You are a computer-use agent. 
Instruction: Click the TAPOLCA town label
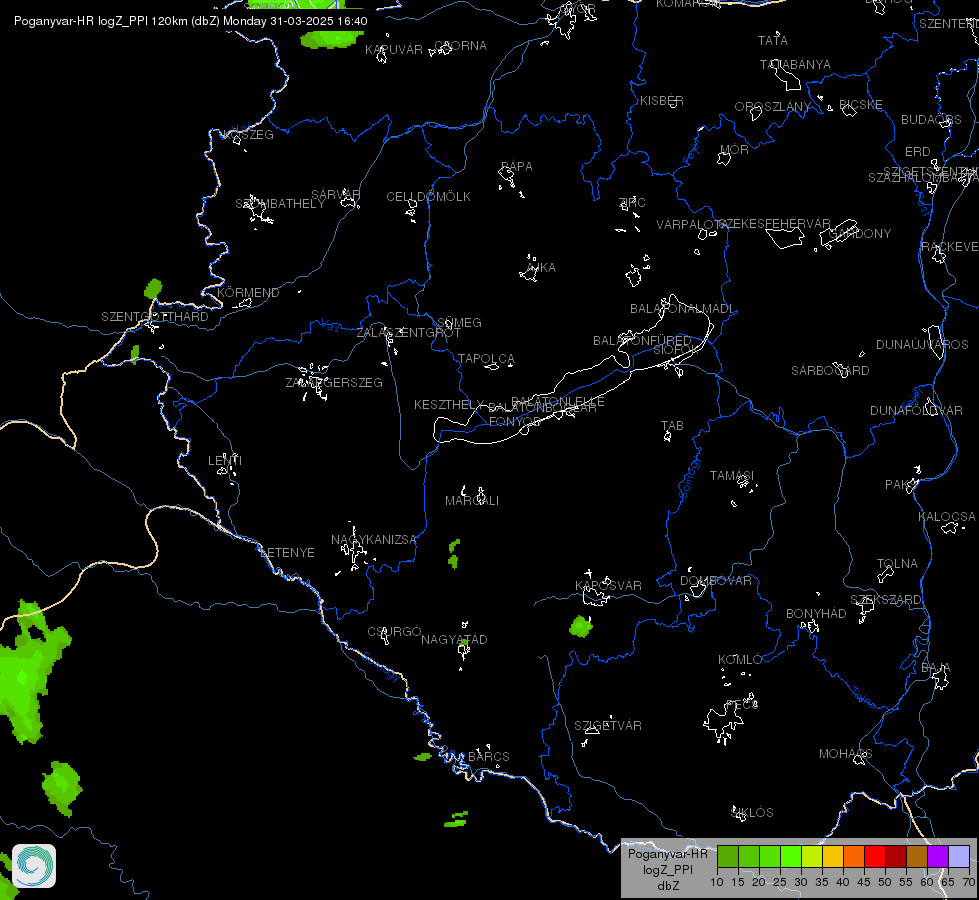[486, 359]
